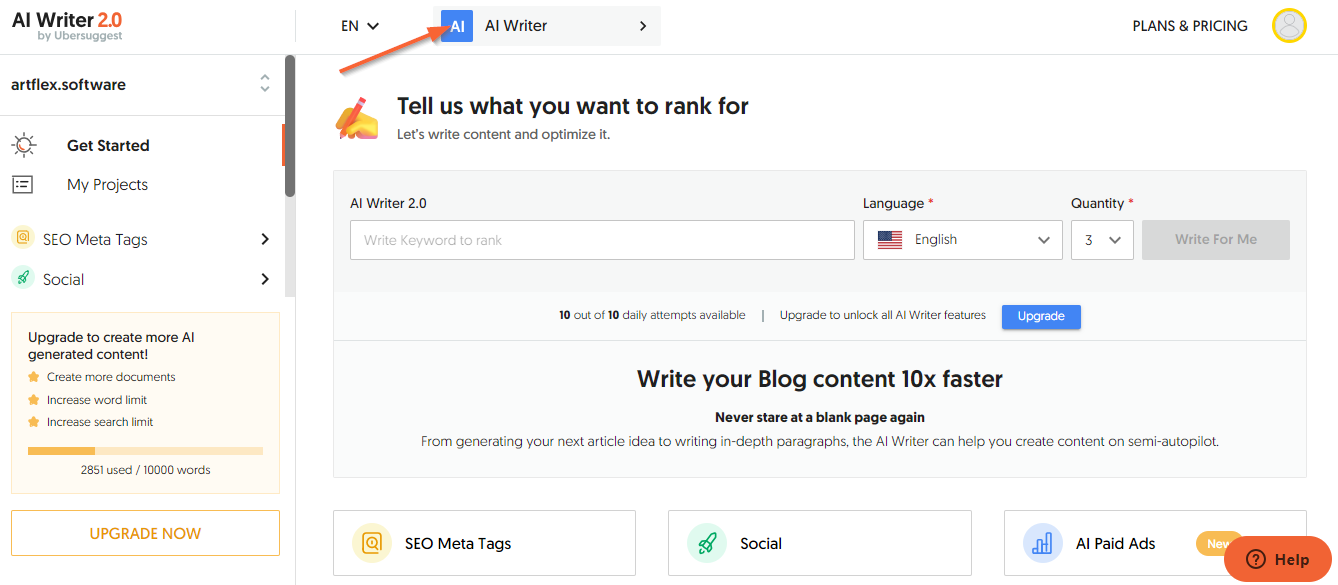
Task: Click the blue AI badge icon
Action: 457,27
